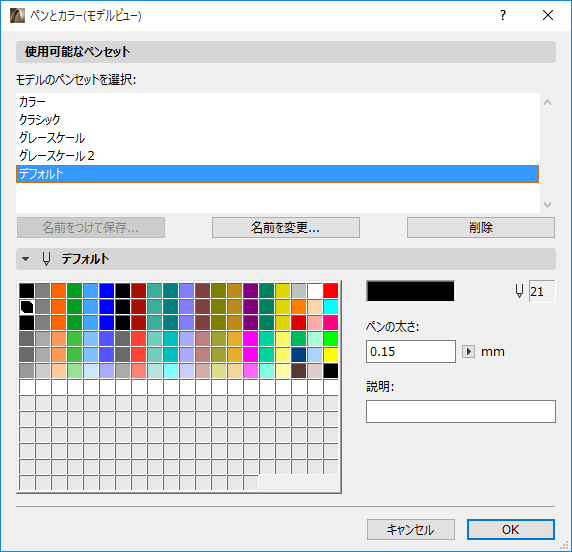Click the 削除 button
The image size is (572, 552).
tap(481, 228)
